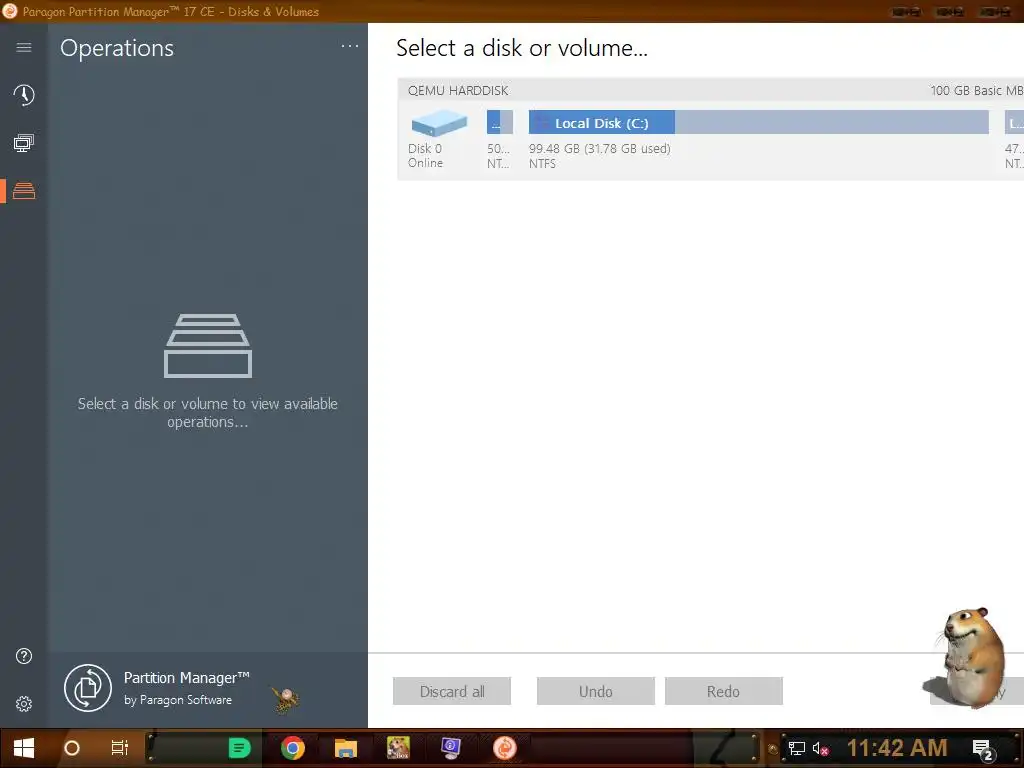Open the help question-mark icon
Image resolution: width=1024 pixels, height=768 pixels.
(x=24, y=656)
